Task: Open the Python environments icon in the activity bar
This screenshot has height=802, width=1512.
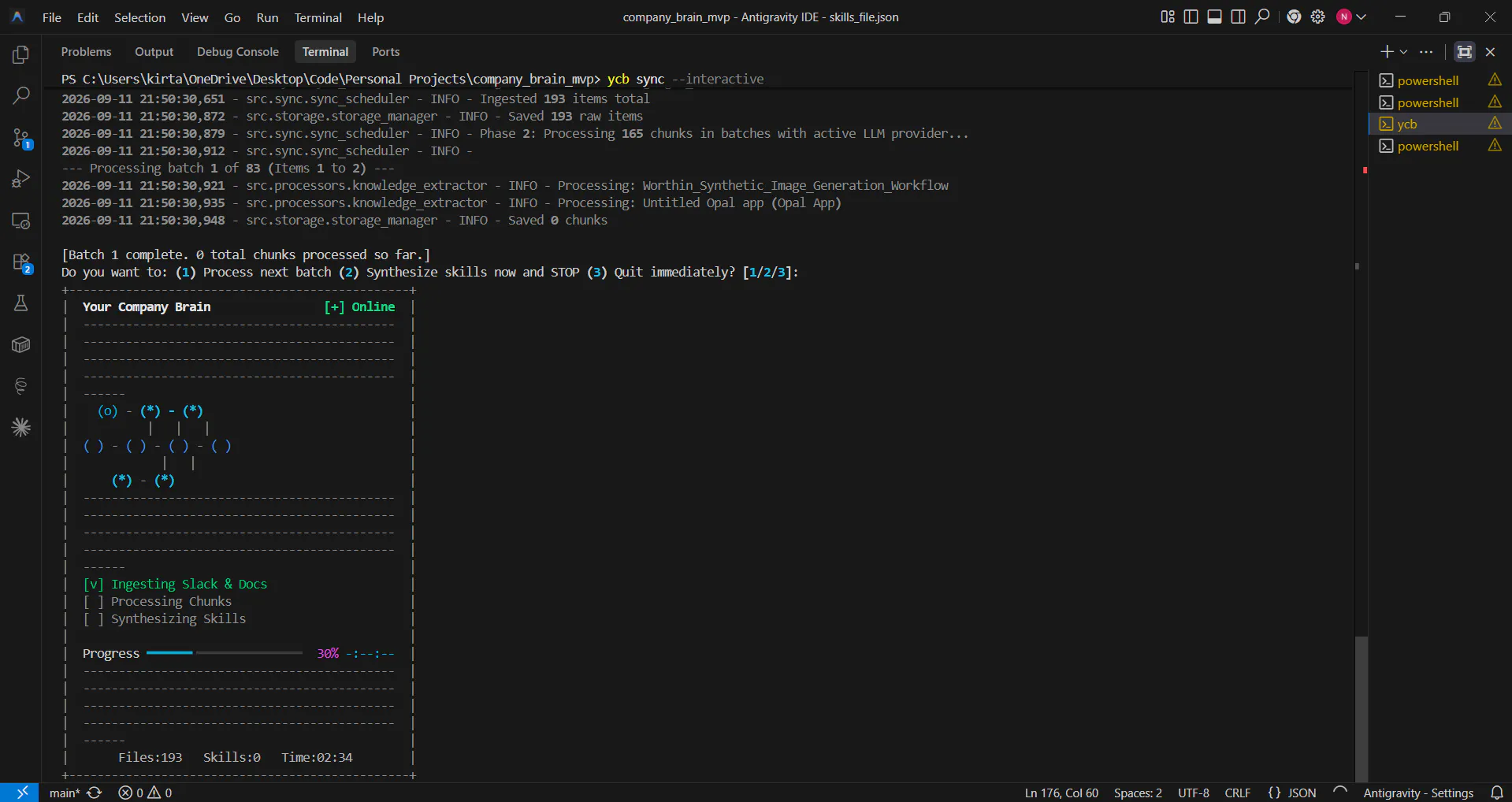Action: click(x=21, y=386)
